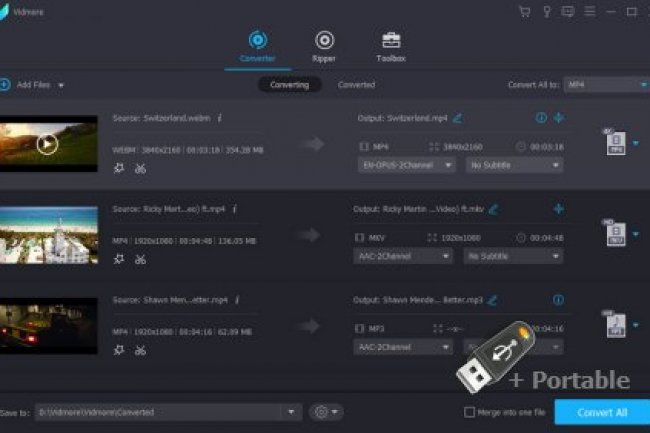This screenshot has width=650, height=433.
Task: Open the shopping cart icon
Action: coord(524,12)
